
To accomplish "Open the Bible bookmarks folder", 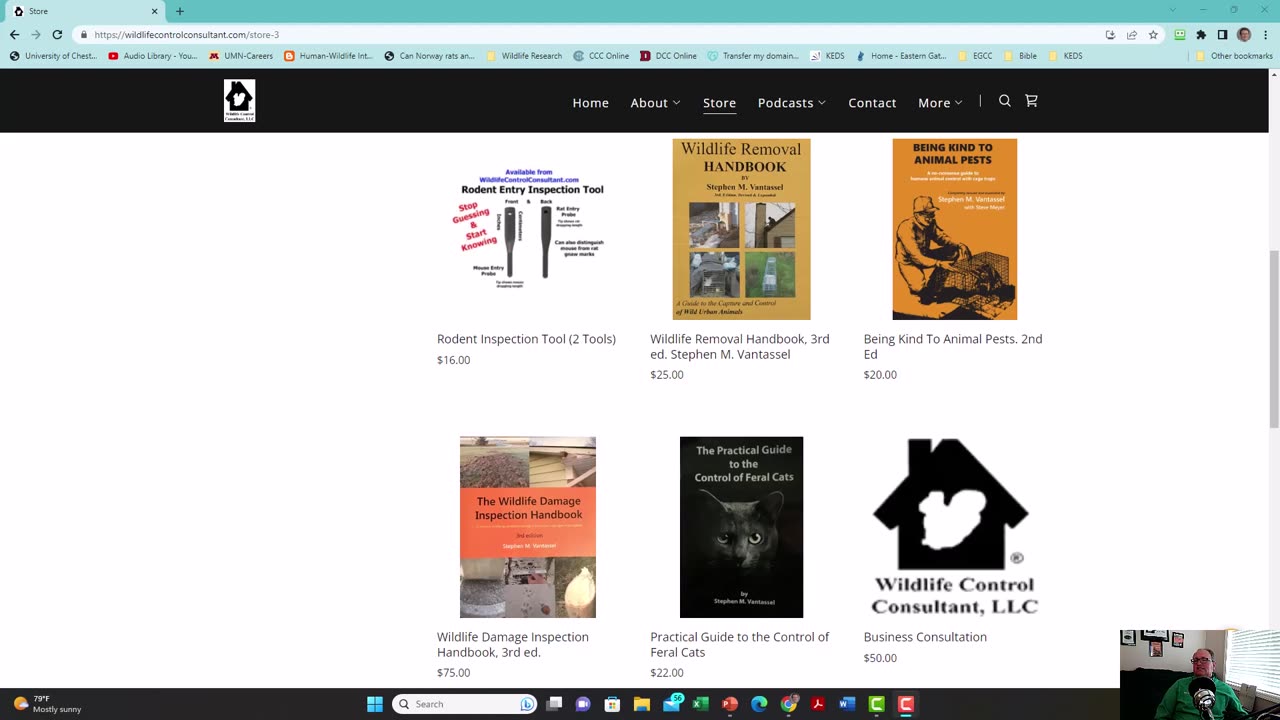I will [x=1021, y=56].
